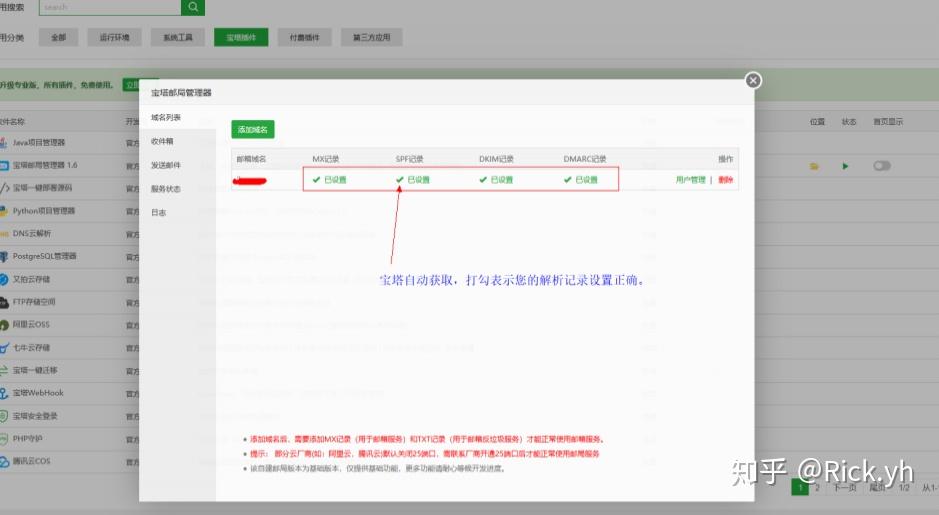Image resolution: width=939 pixels, height=515 pixels.
Task: Click the 邮箱域名 column header
Action: coord(251,159)
